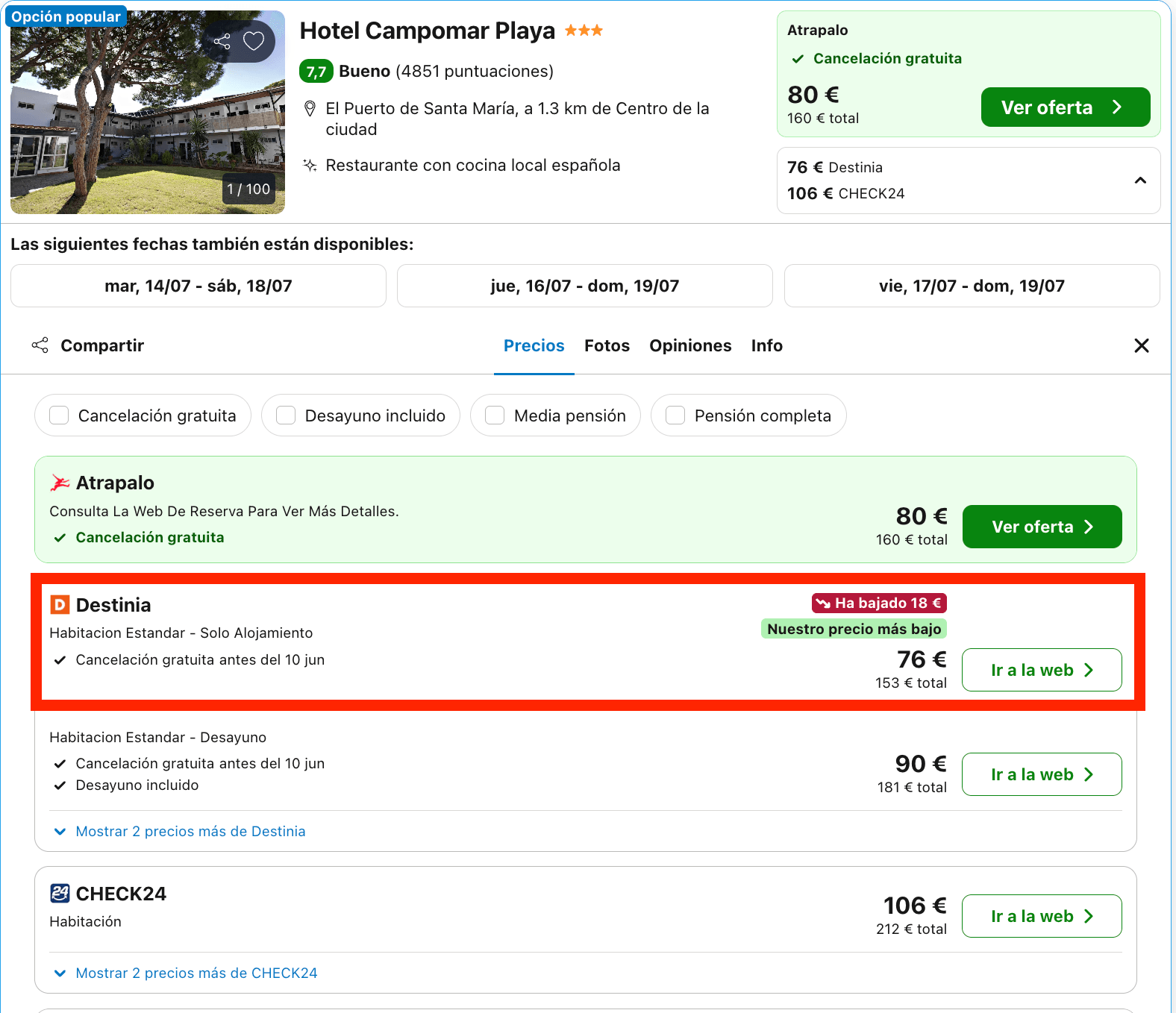Click the Opción popular badge
The width and height of the screenshot is (1176, 1013).
tap(66, 16)
